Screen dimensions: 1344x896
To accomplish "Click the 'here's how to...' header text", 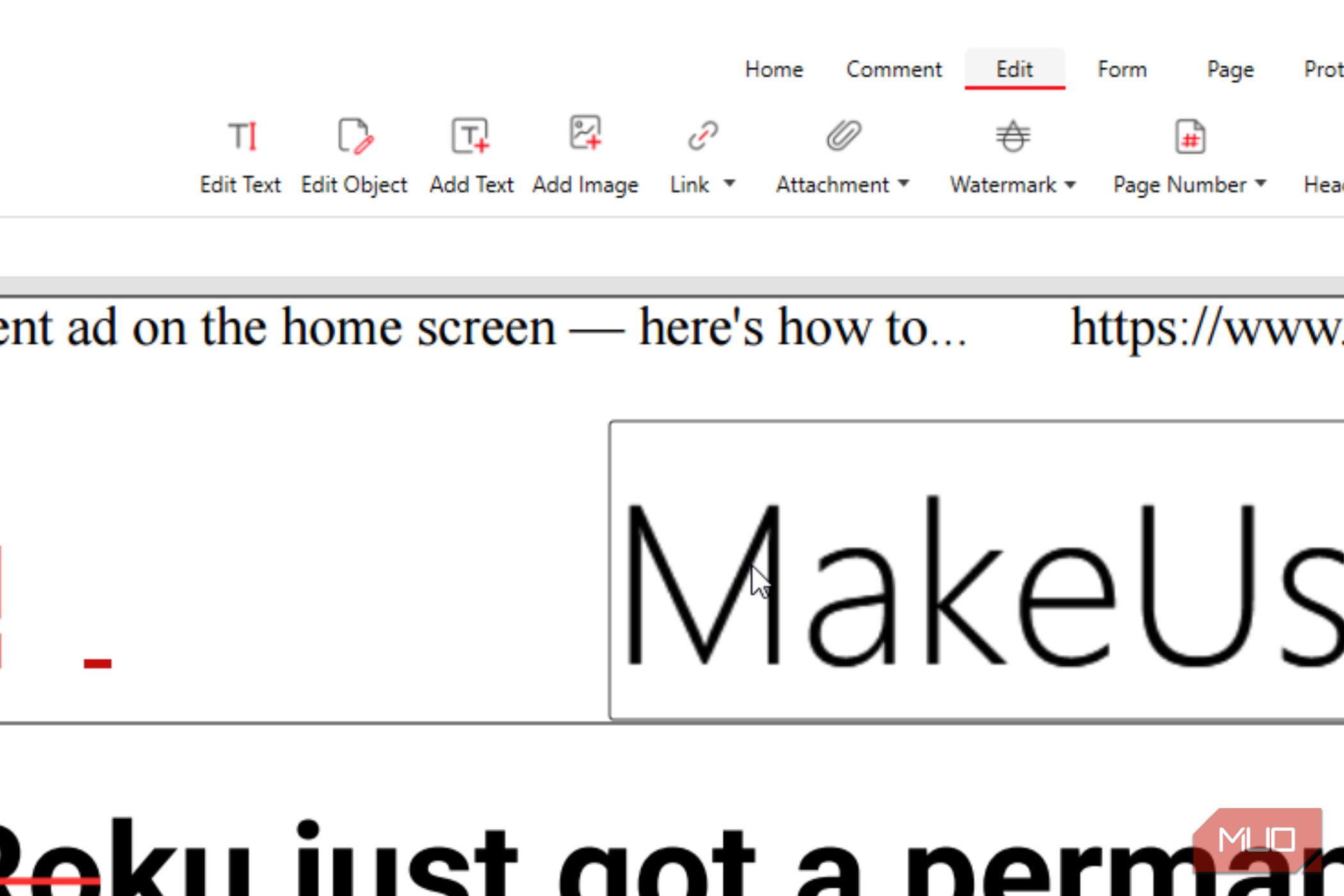I will pos(803,328).
